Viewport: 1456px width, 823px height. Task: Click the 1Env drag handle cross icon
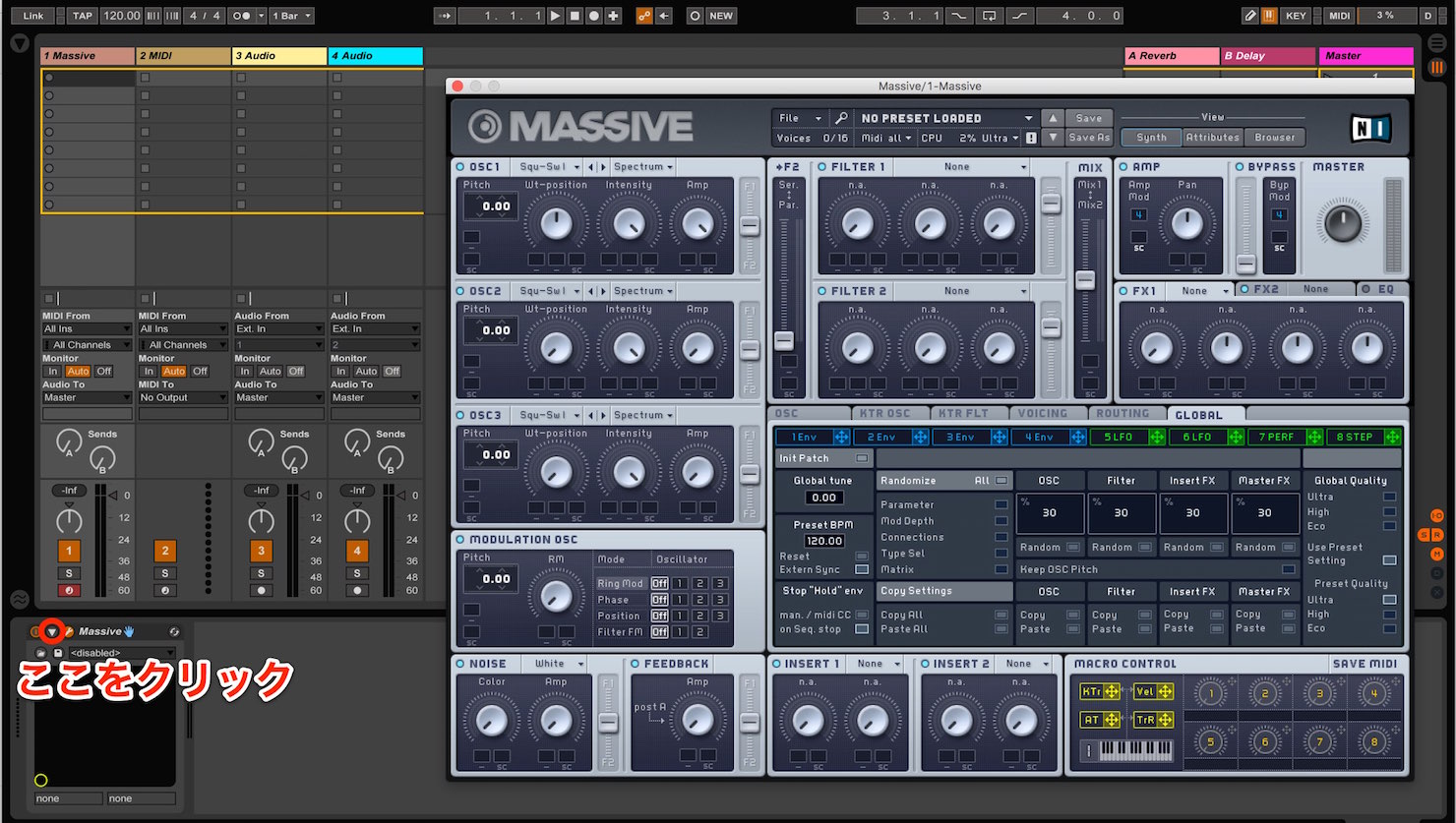point(842,437)
